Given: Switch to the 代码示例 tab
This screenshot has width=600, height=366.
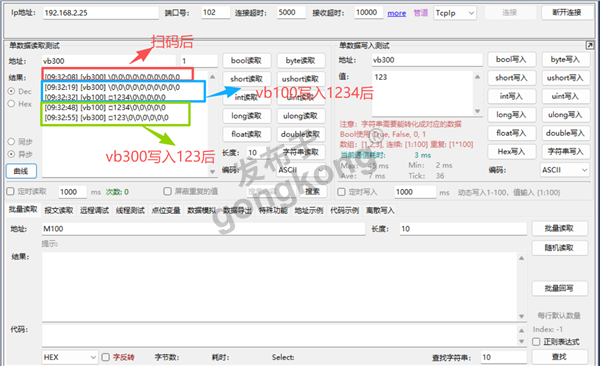Looking at the screenshot, I should (344, 210).
